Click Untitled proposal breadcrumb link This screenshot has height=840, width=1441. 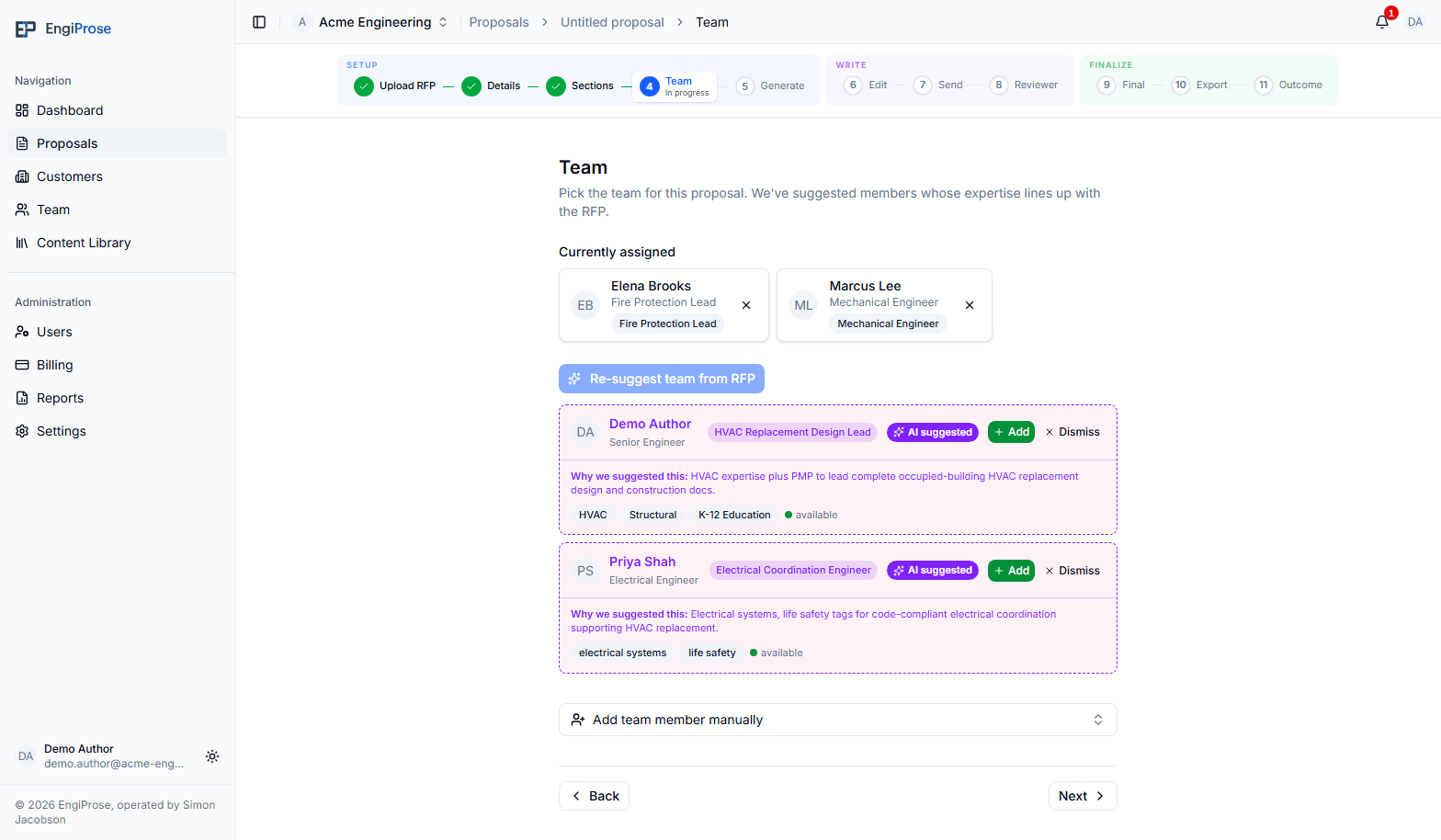pyautogui.click(x=612, y=22)
